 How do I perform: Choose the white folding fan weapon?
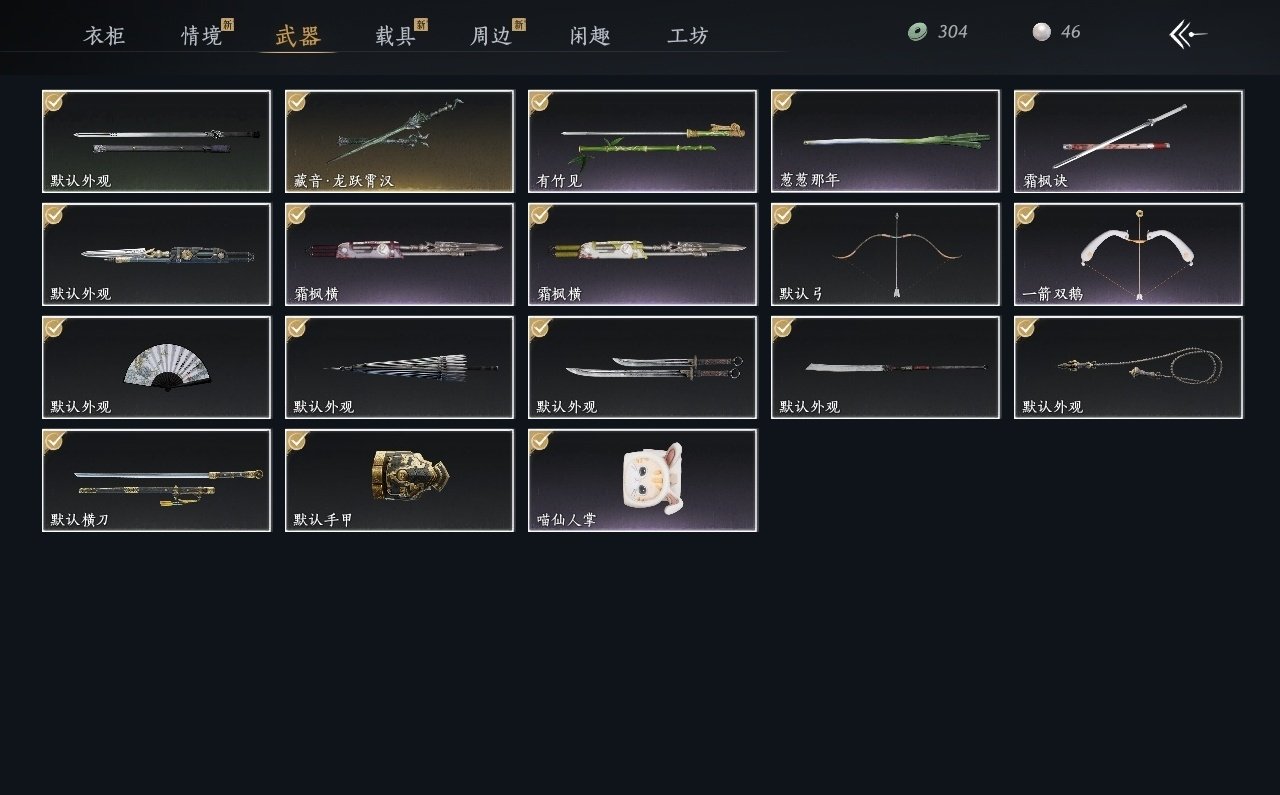pyautogui.click(x=157, y=368)
